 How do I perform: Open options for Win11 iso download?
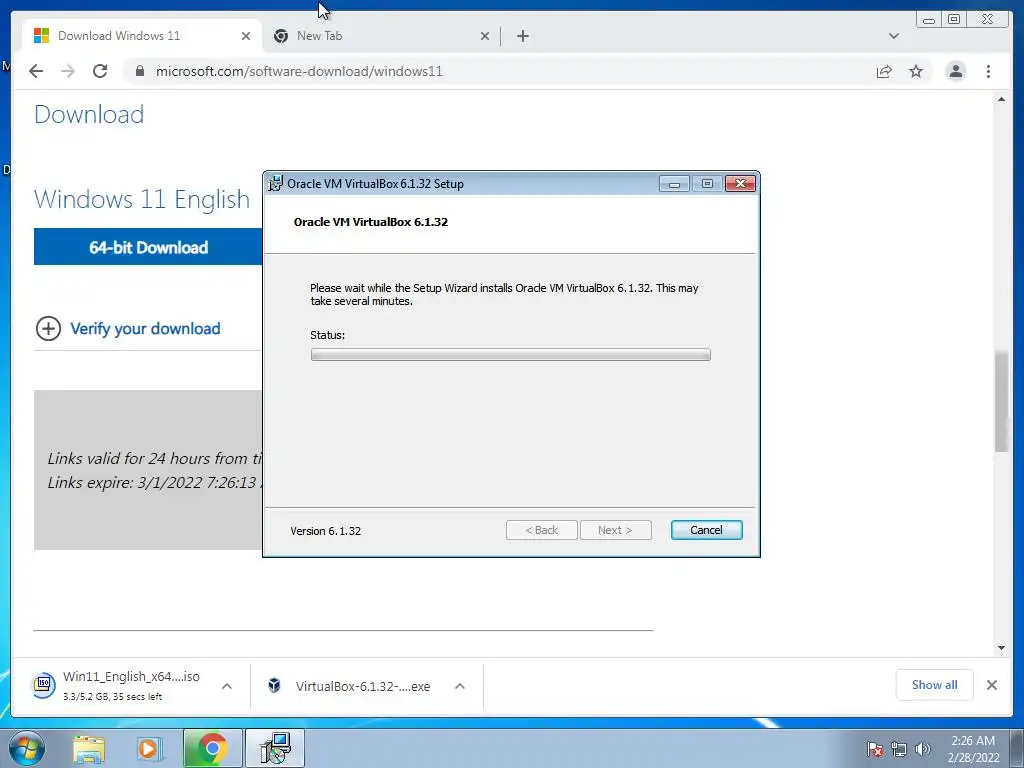[x=227, y=686]
